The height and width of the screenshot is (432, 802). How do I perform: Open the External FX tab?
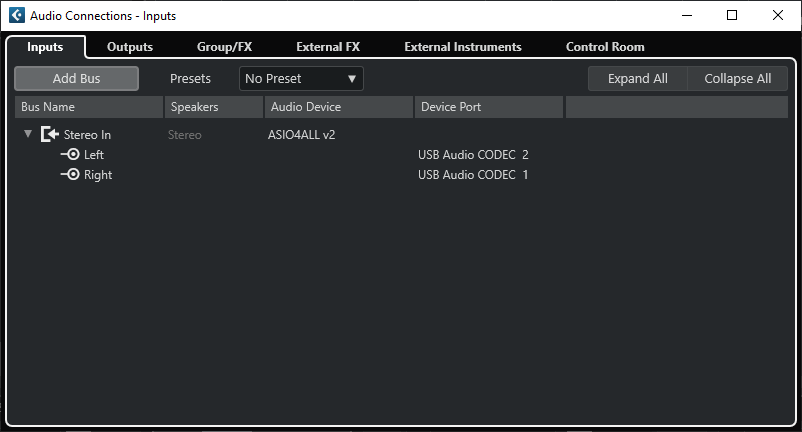click(328, 47)
